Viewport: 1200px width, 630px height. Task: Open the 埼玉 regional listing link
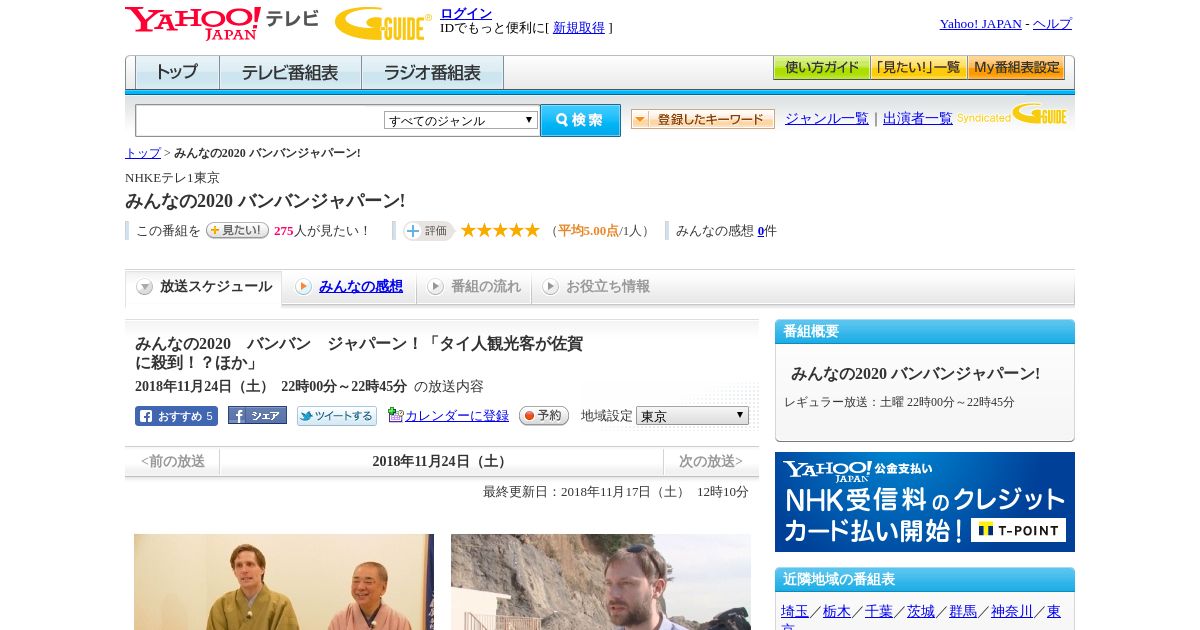click(x=795, y=611)
